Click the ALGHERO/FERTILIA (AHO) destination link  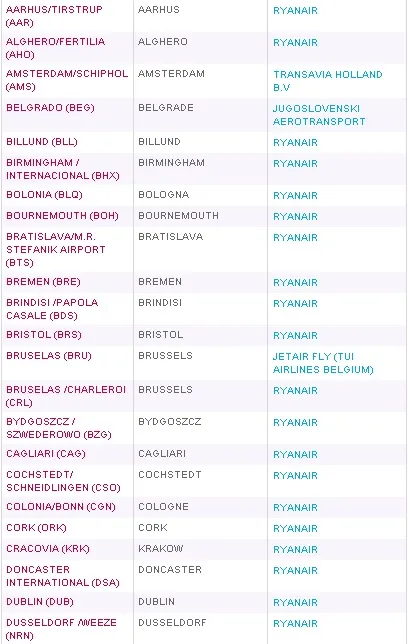55,48
